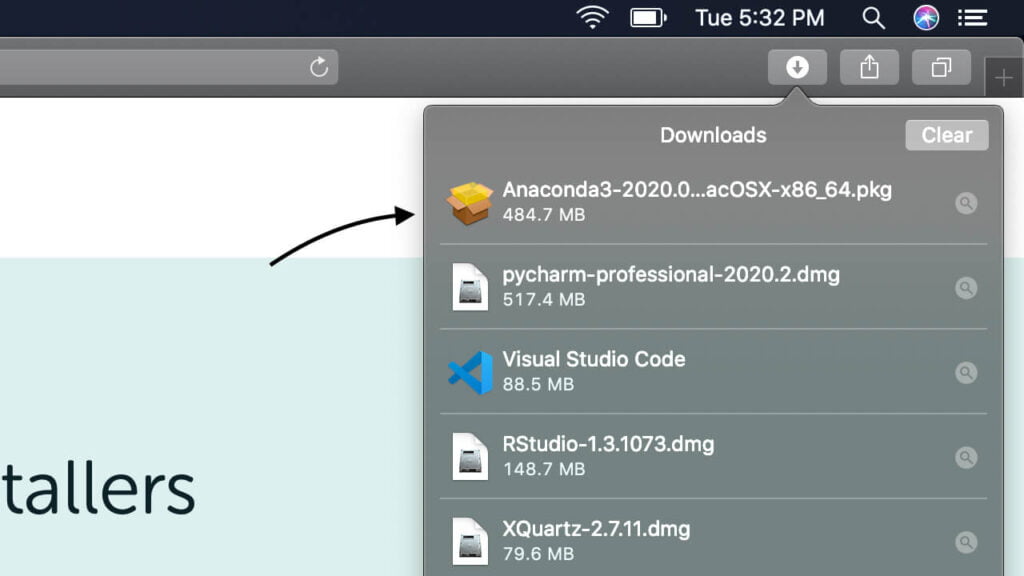Click the 517.4 MB size label
Viewport: 1024px width, 576px height.
point(543,300)
